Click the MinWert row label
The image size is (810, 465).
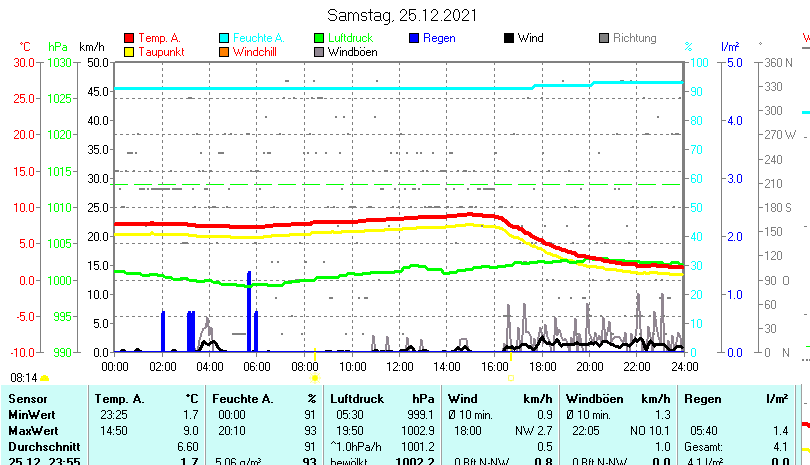point(32,414)
